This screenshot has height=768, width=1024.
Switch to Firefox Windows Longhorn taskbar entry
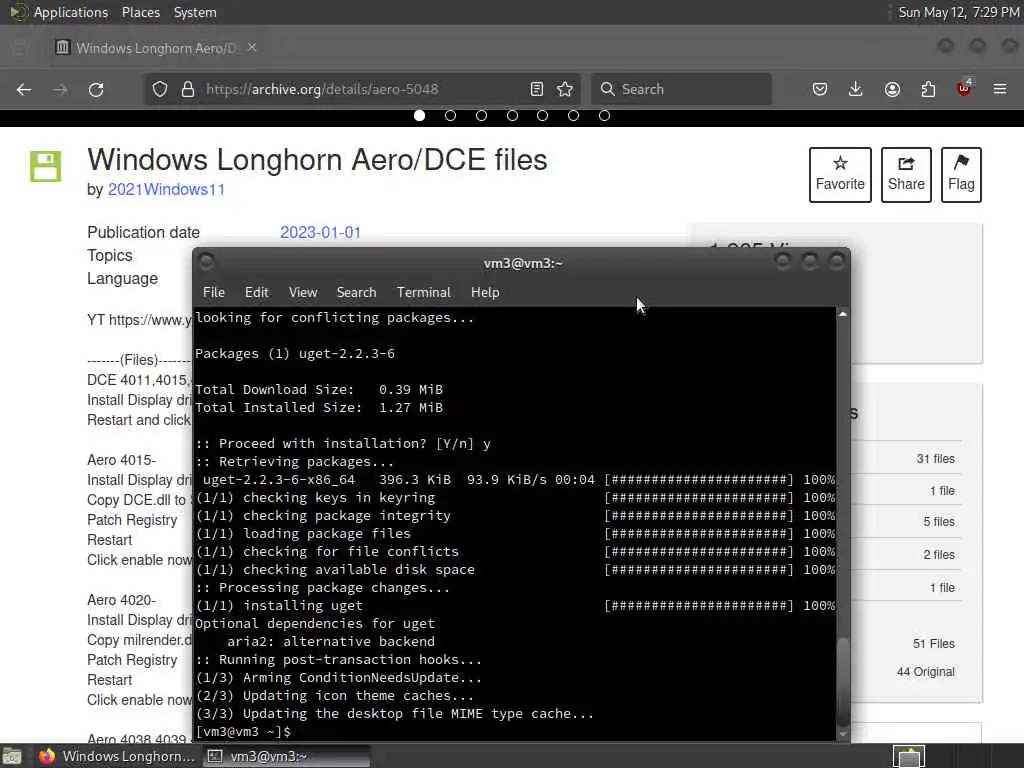[x=118, y=756]
